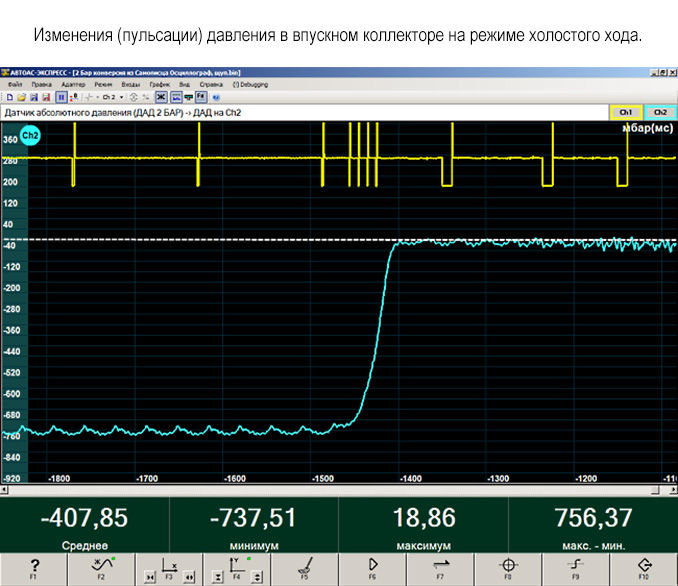This screenshot has height=586, width=678.
Task: Expand X axis with right F3 button
Action: pos(189,577)
